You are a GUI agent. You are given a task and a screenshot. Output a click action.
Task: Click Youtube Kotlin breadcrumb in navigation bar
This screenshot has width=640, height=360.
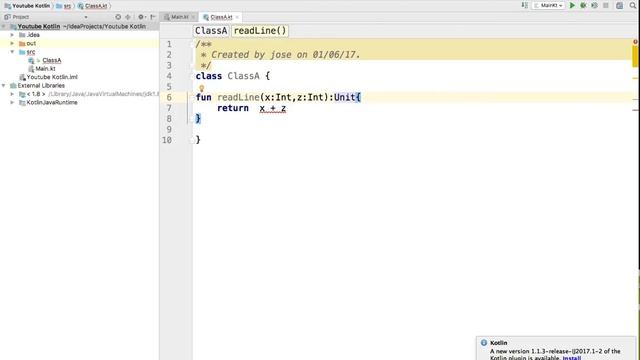27,6
